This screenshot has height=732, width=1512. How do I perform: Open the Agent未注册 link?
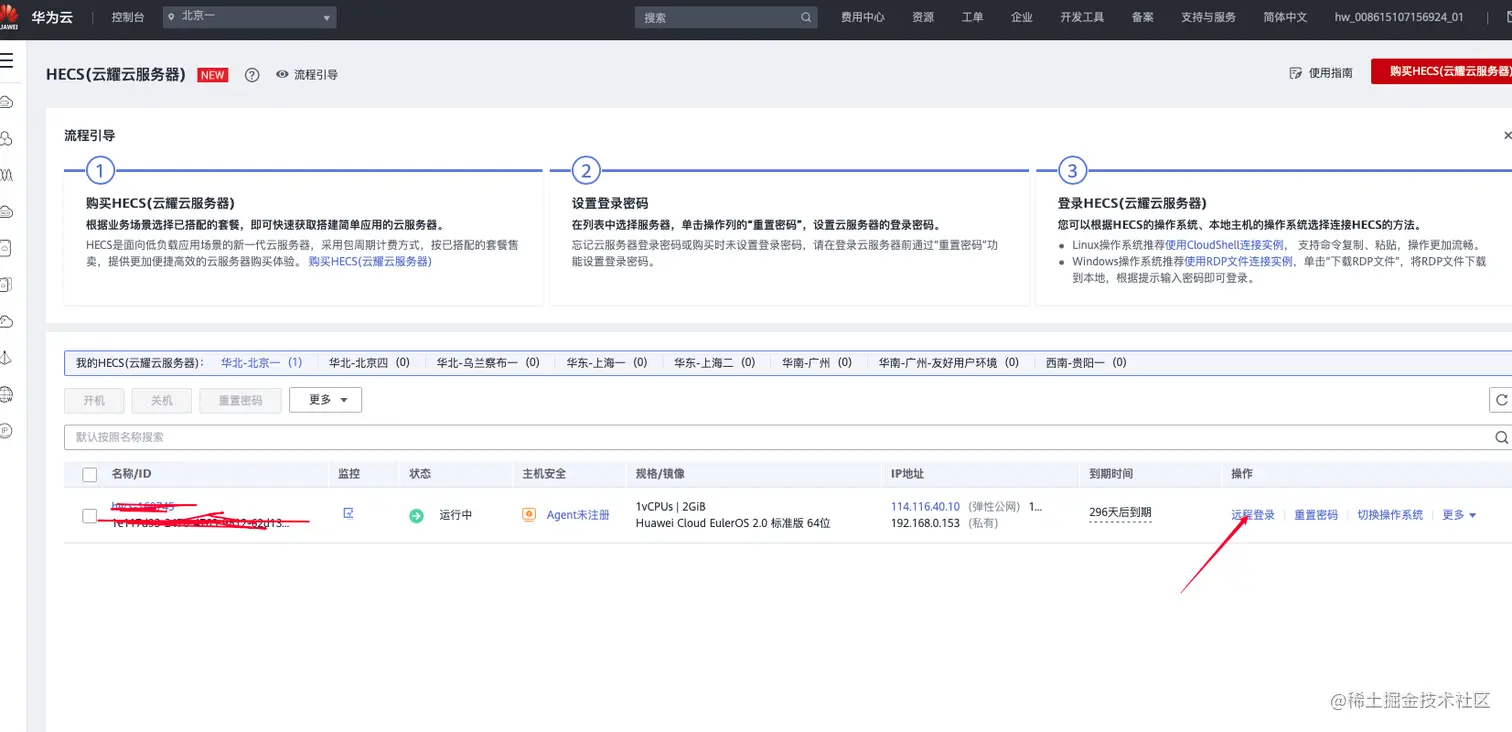(578, 515)
